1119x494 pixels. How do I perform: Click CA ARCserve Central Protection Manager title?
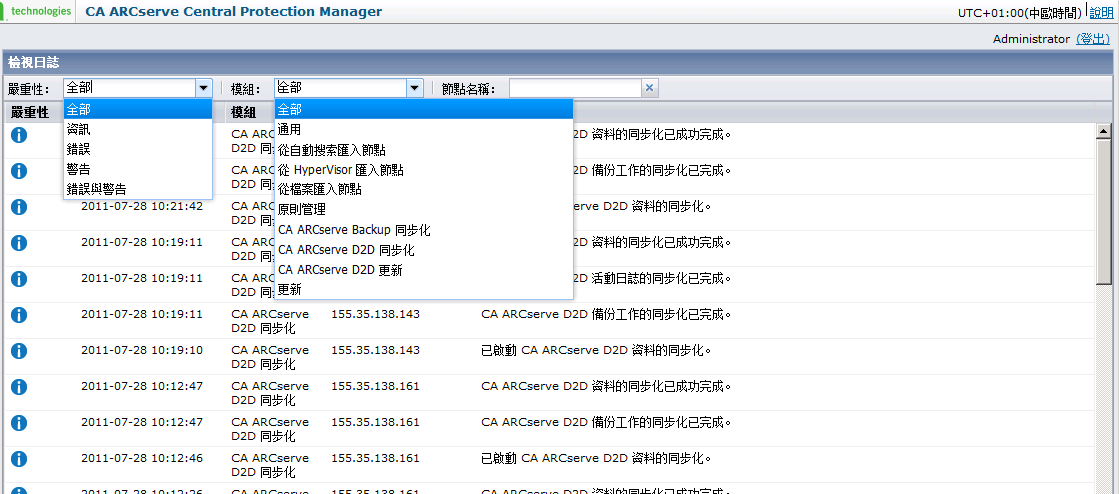[x=233, y=11]
